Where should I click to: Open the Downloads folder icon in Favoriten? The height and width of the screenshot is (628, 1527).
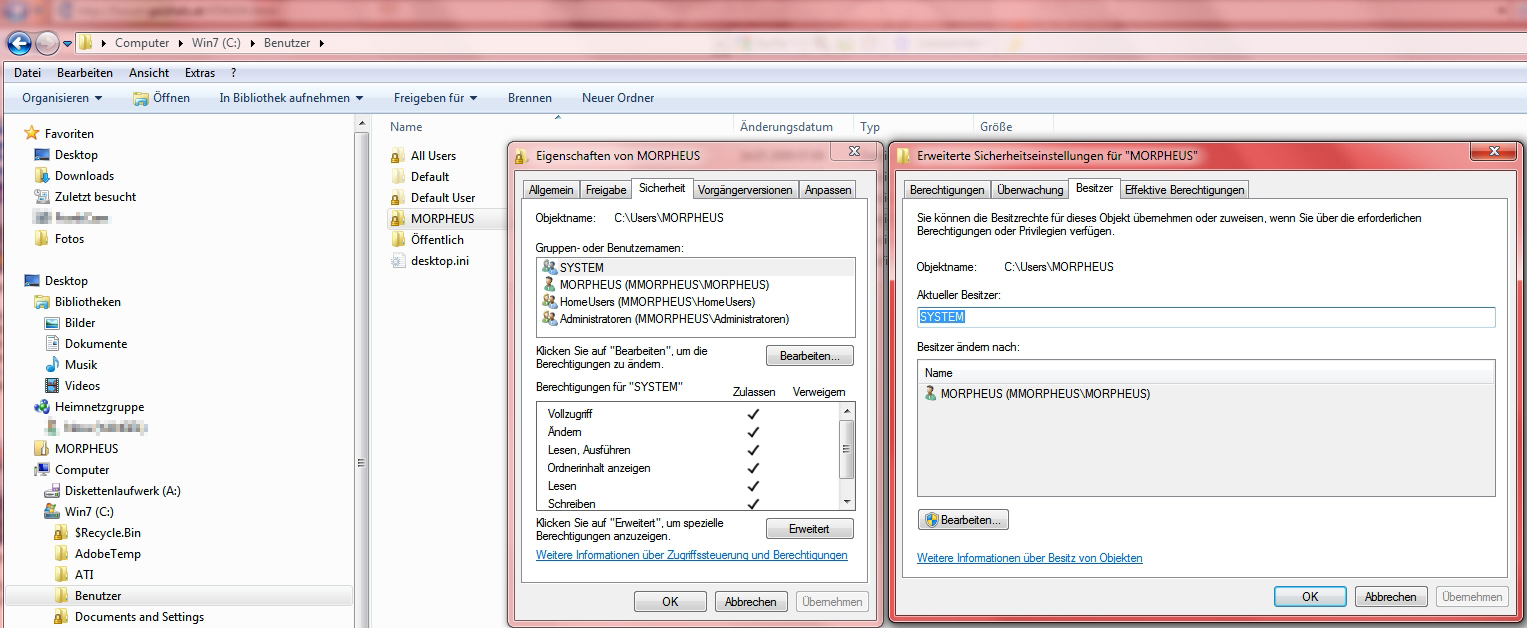coord(42,176)
